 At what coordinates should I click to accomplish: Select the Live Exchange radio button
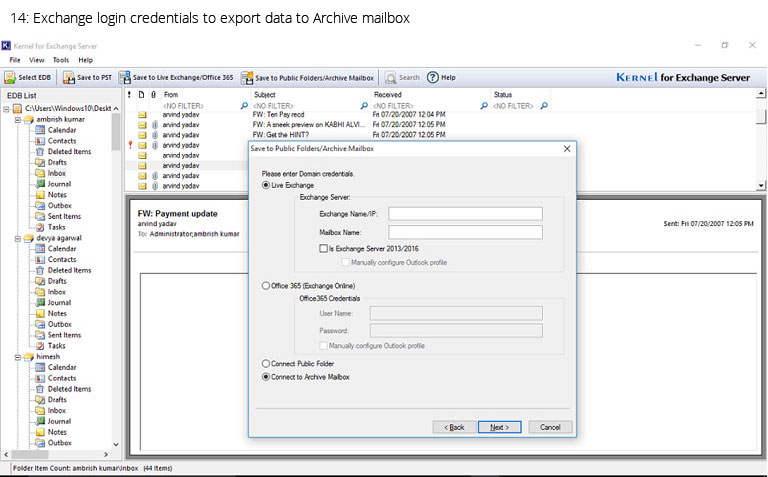pyautogui.click(x=266, y=185)
